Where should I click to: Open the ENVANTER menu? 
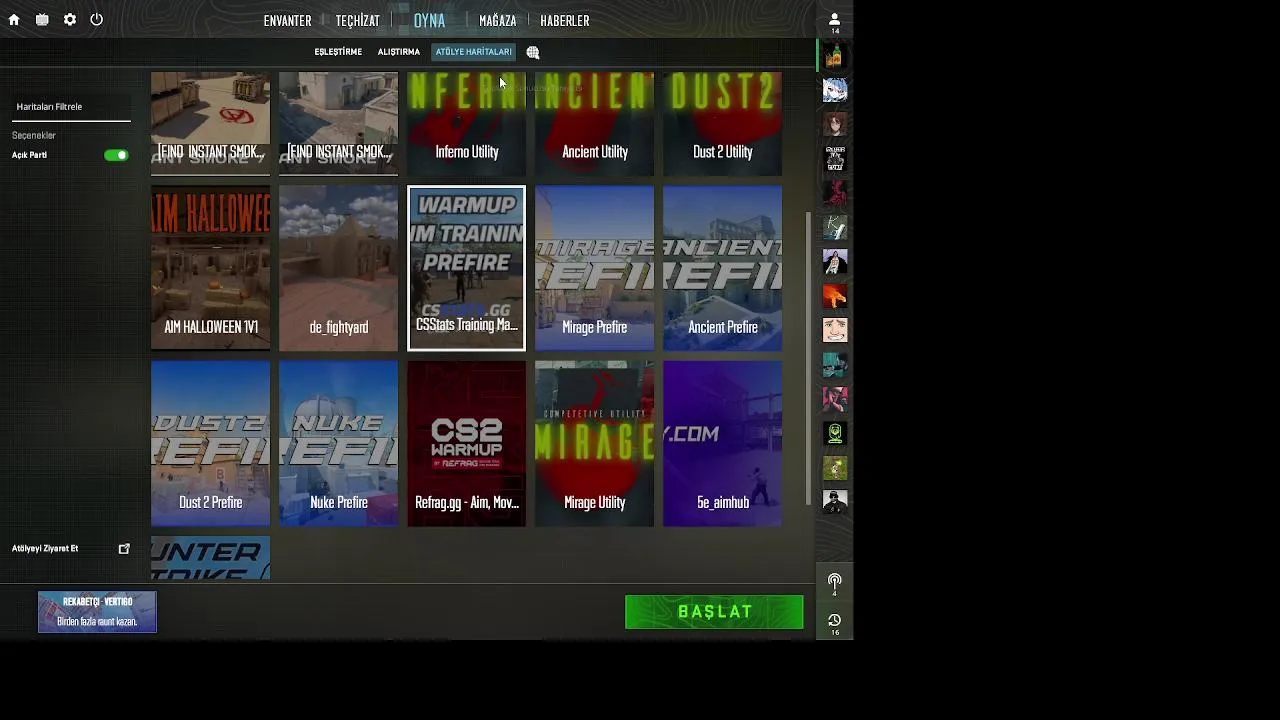tap(287, 21)
